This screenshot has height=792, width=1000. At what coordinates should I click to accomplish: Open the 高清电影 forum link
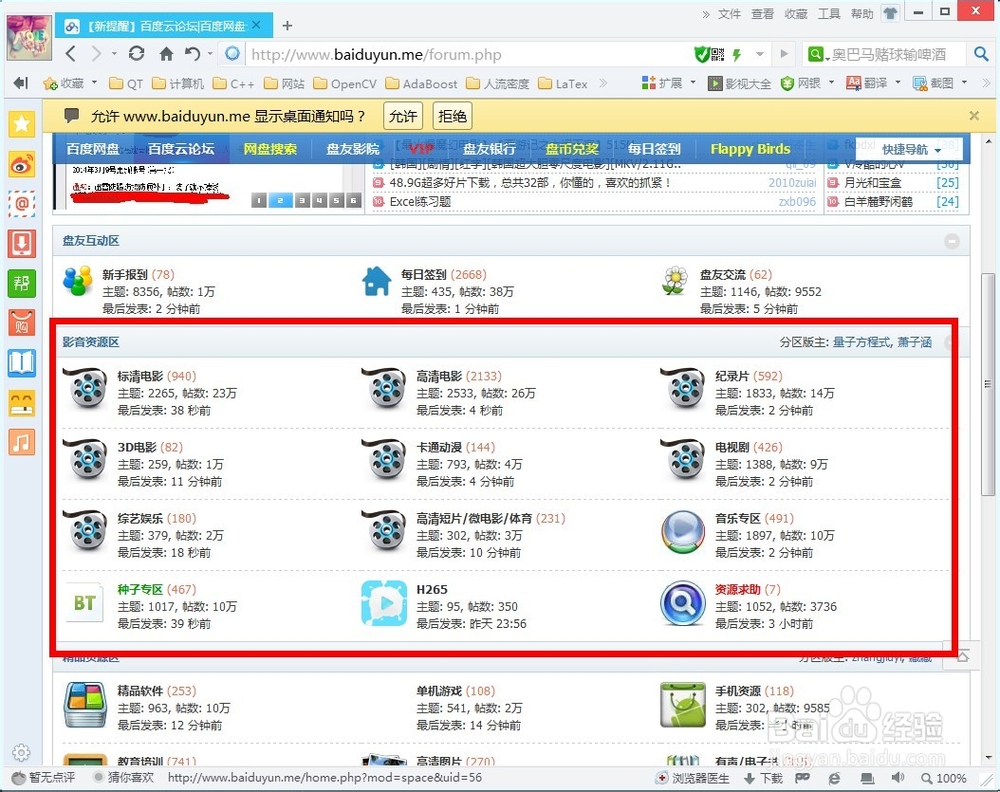(439, 376)
